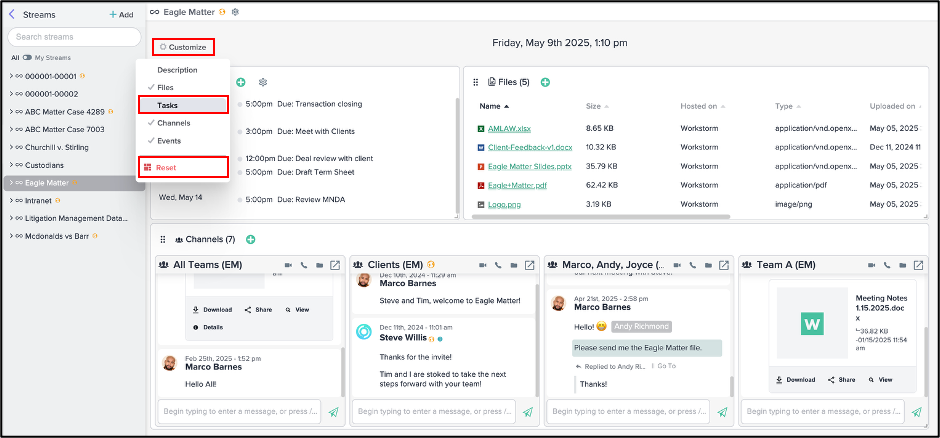Expand the Churchill v. Stirling stream

(x=10, y=147)
